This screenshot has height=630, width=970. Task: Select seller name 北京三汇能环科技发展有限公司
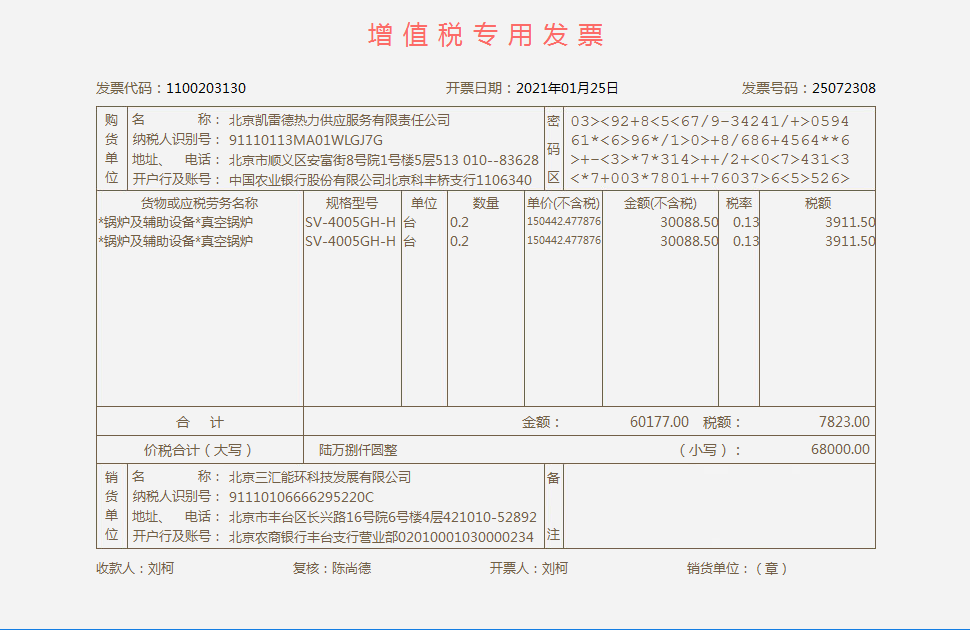click(x=320, y=477)
